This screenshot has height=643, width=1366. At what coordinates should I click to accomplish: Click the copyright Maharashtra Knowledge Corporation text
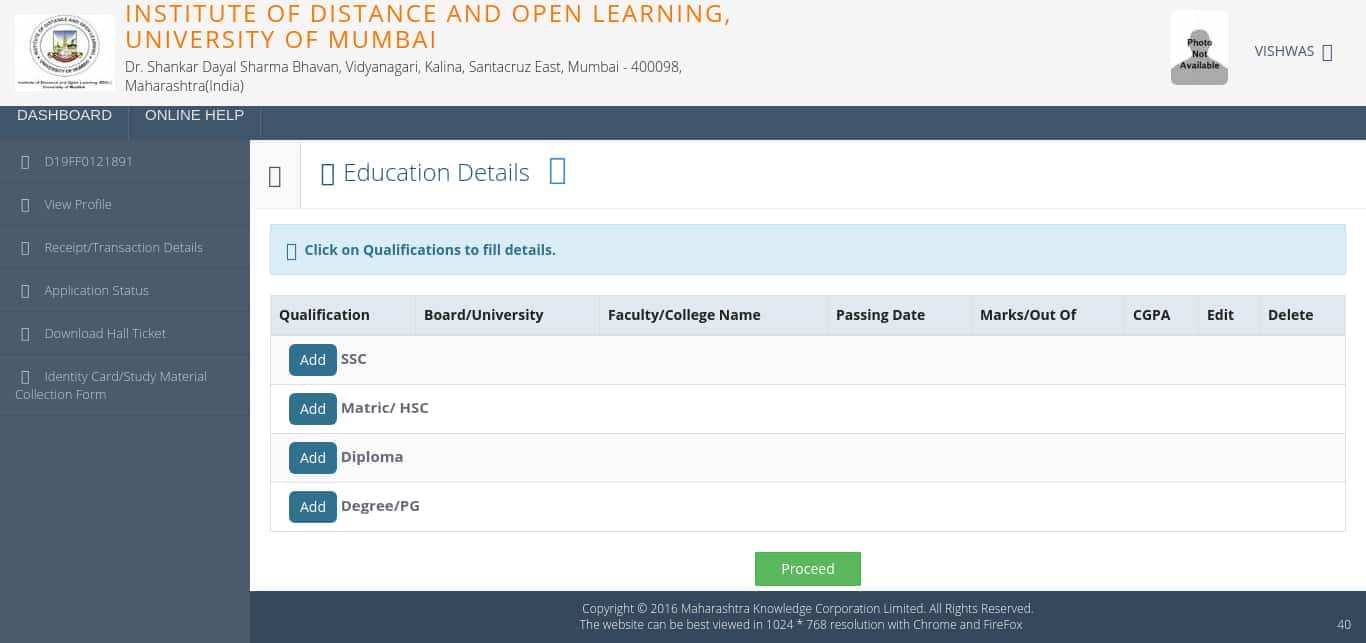[x=807, y=608]
